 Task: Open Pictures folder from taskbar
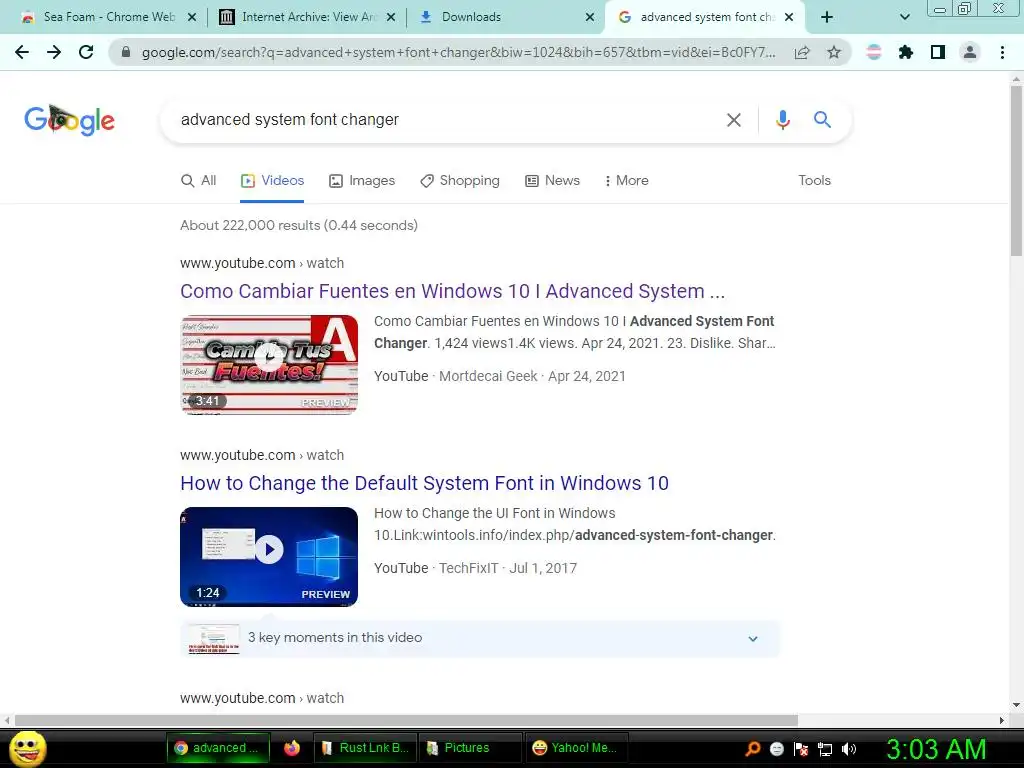pyautogui.click(x=471, y=748)
